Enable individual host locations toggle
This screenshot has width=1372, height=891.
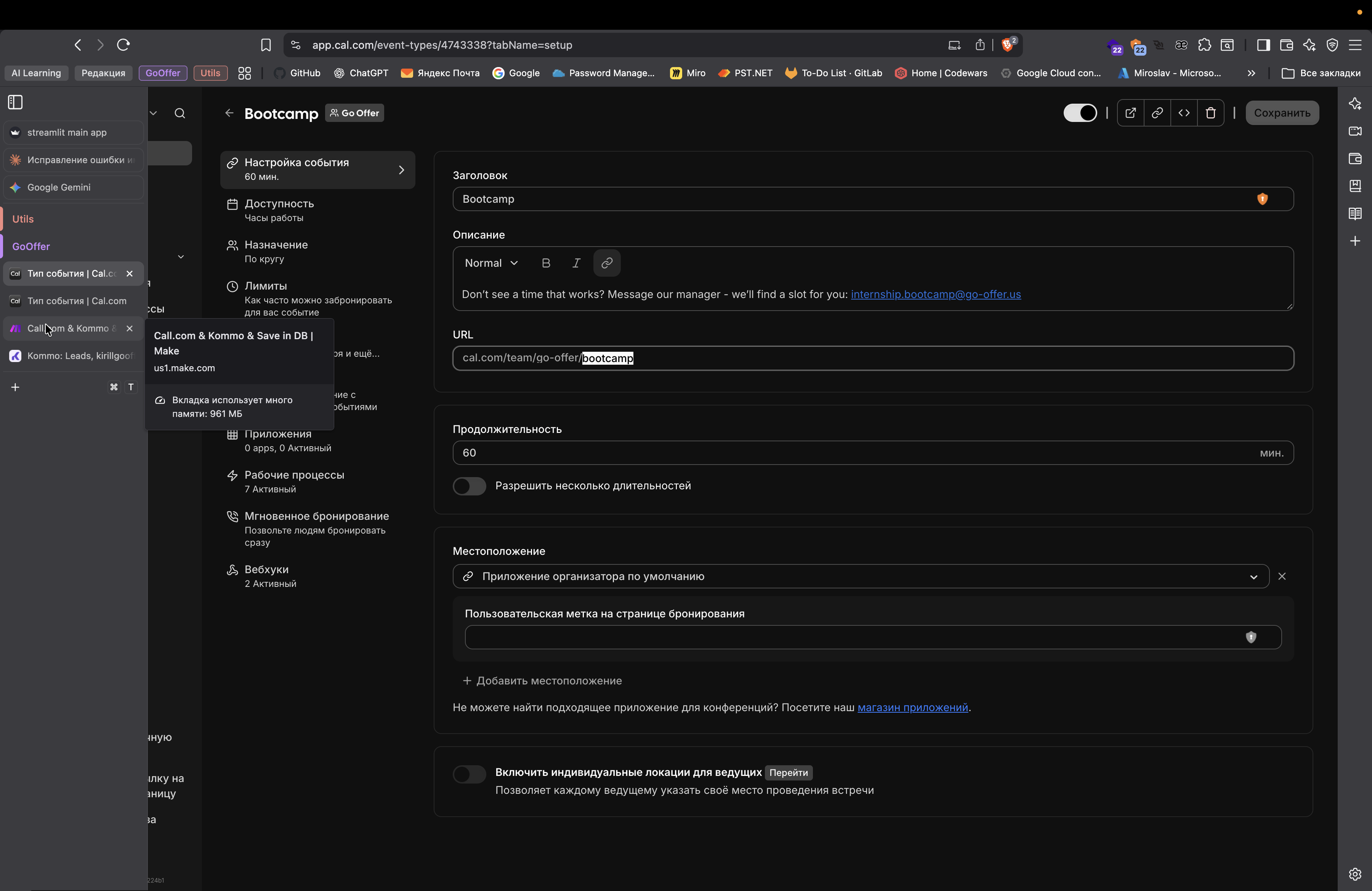coord(469,774)
